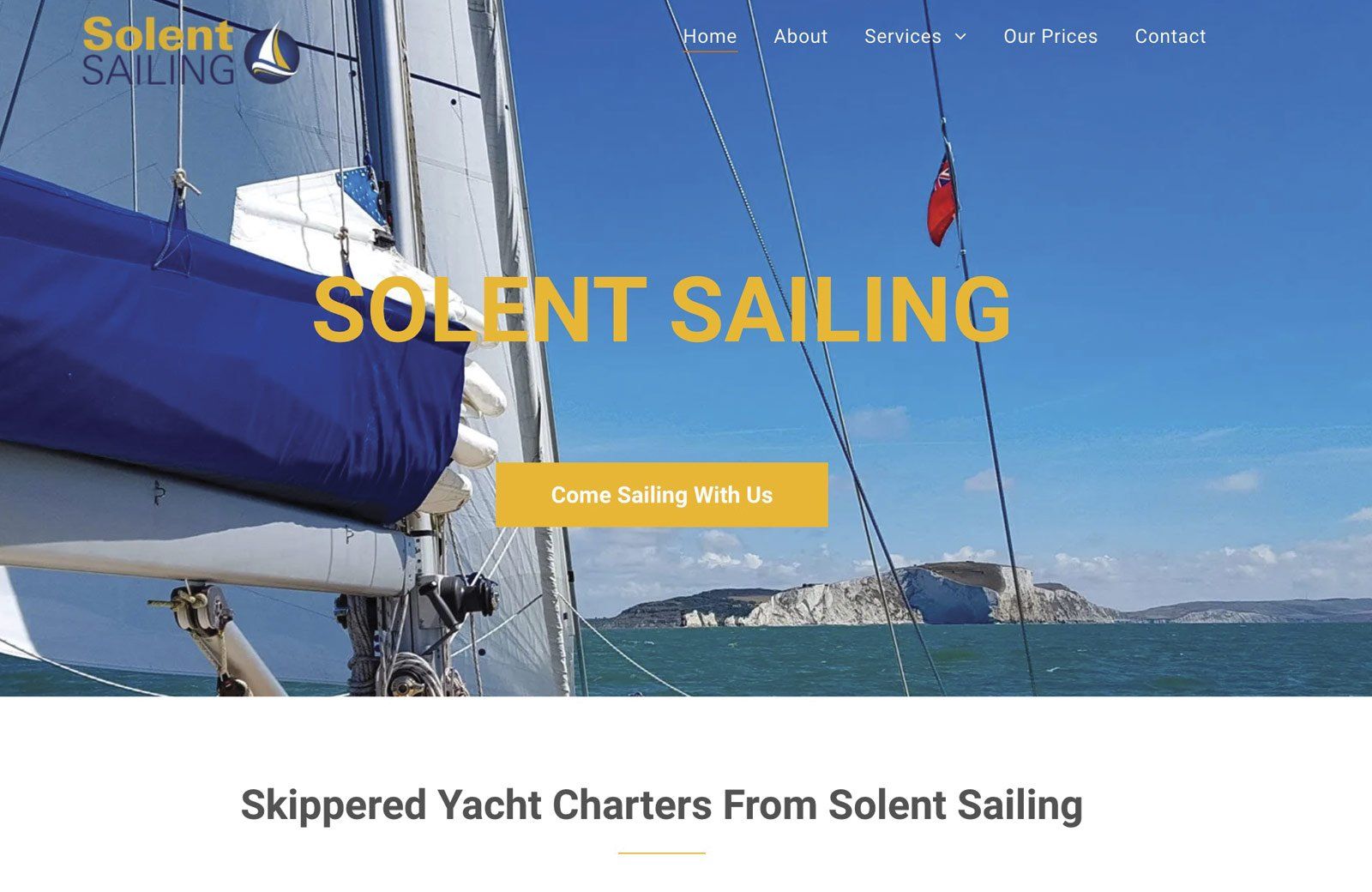Viewport: 1372px width, 892px height.
Task: Click the yellow divider line under heading
Action: coord(662,853)
